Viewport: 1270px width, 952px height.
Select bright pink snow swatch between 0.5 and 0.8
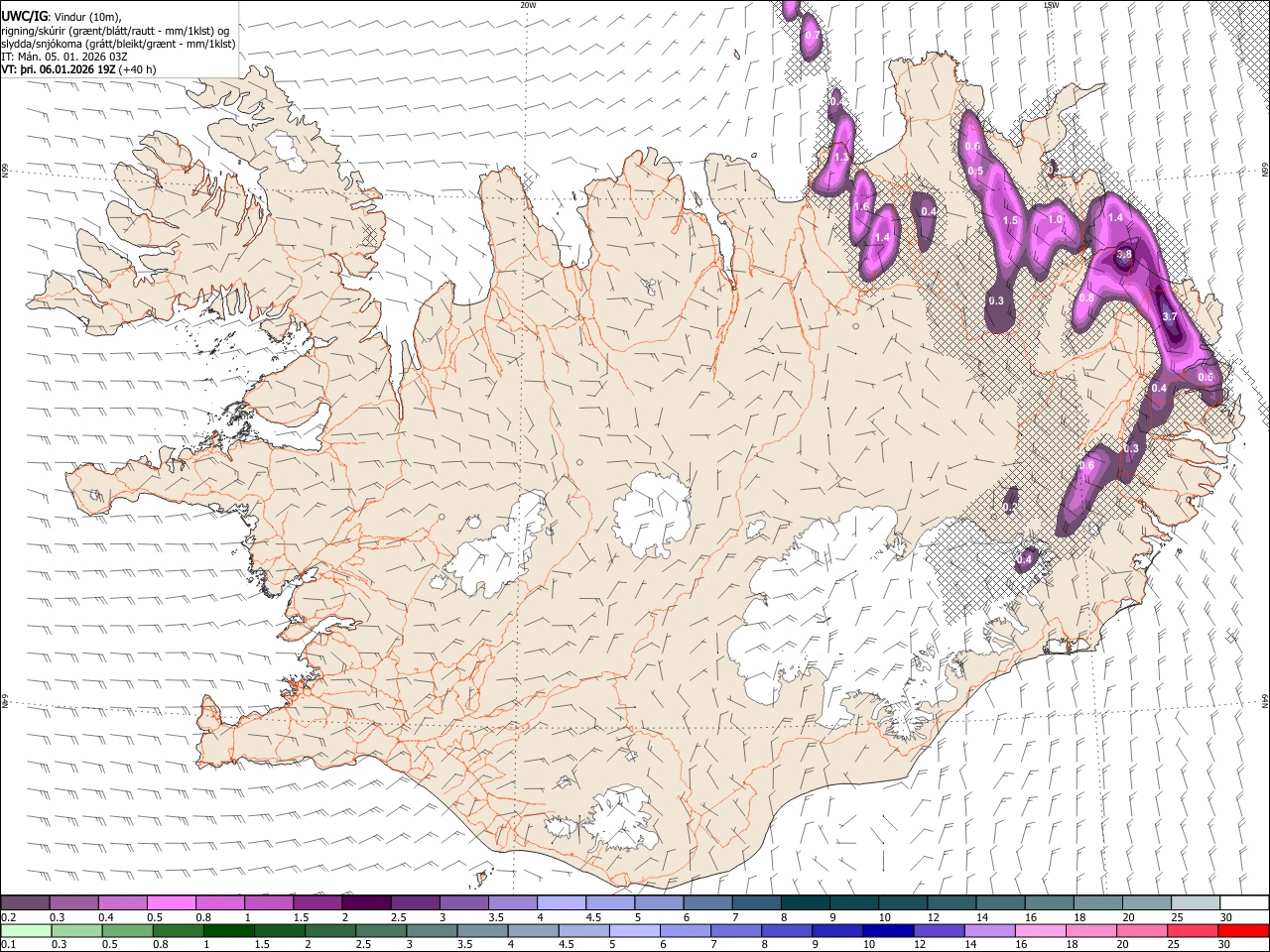[x=171, y=902]
